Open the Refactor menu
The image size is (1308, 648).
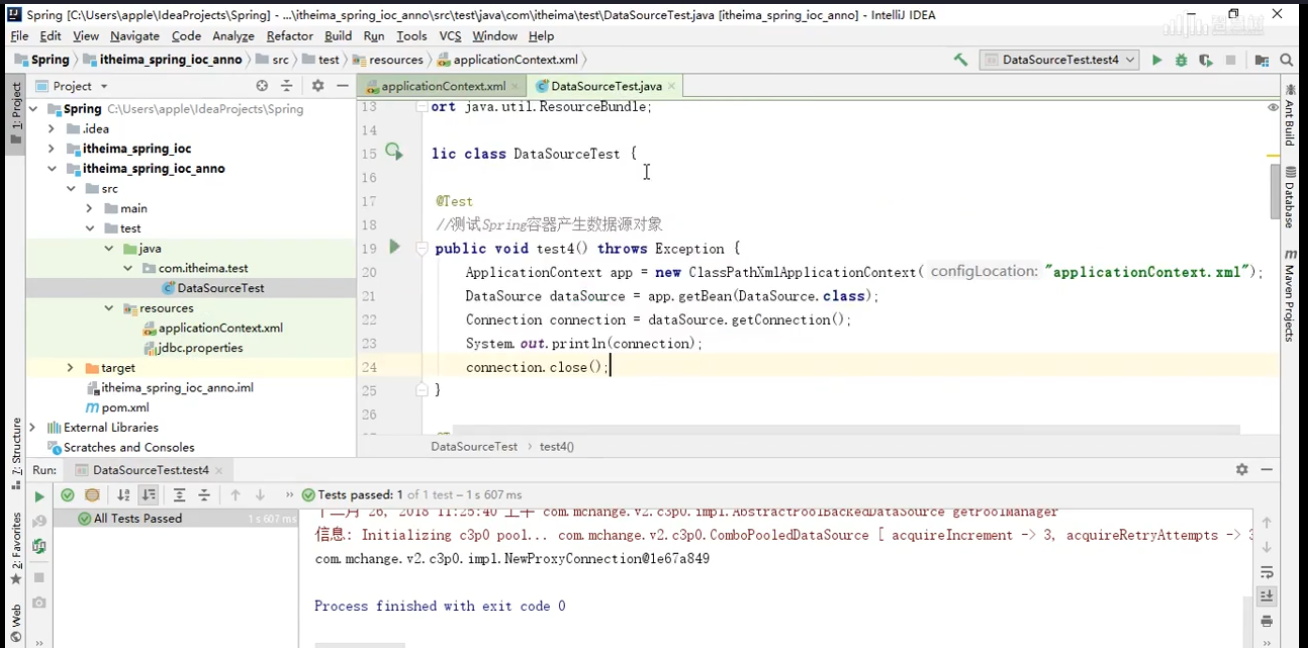point(290,36)
